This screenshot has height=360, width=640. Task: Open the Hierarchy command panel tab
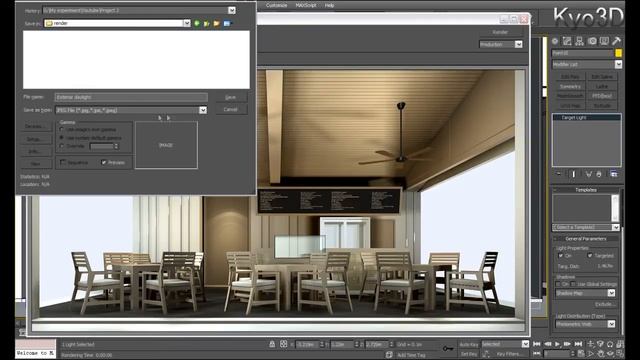click(x=580, y=41)
